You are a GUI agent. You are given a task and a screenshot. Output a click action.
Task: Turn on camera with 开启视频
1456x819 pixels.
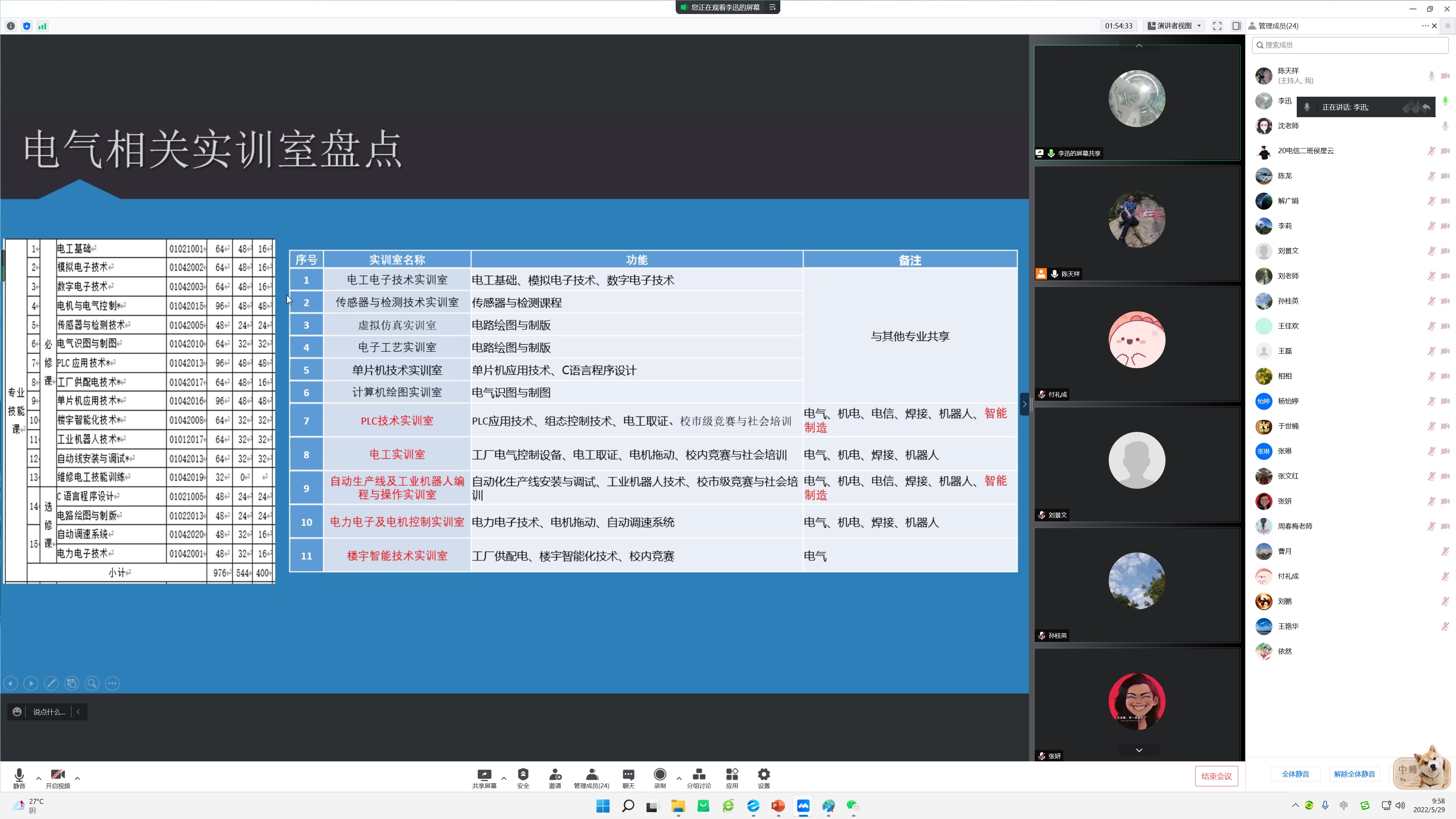pos(58,777)
